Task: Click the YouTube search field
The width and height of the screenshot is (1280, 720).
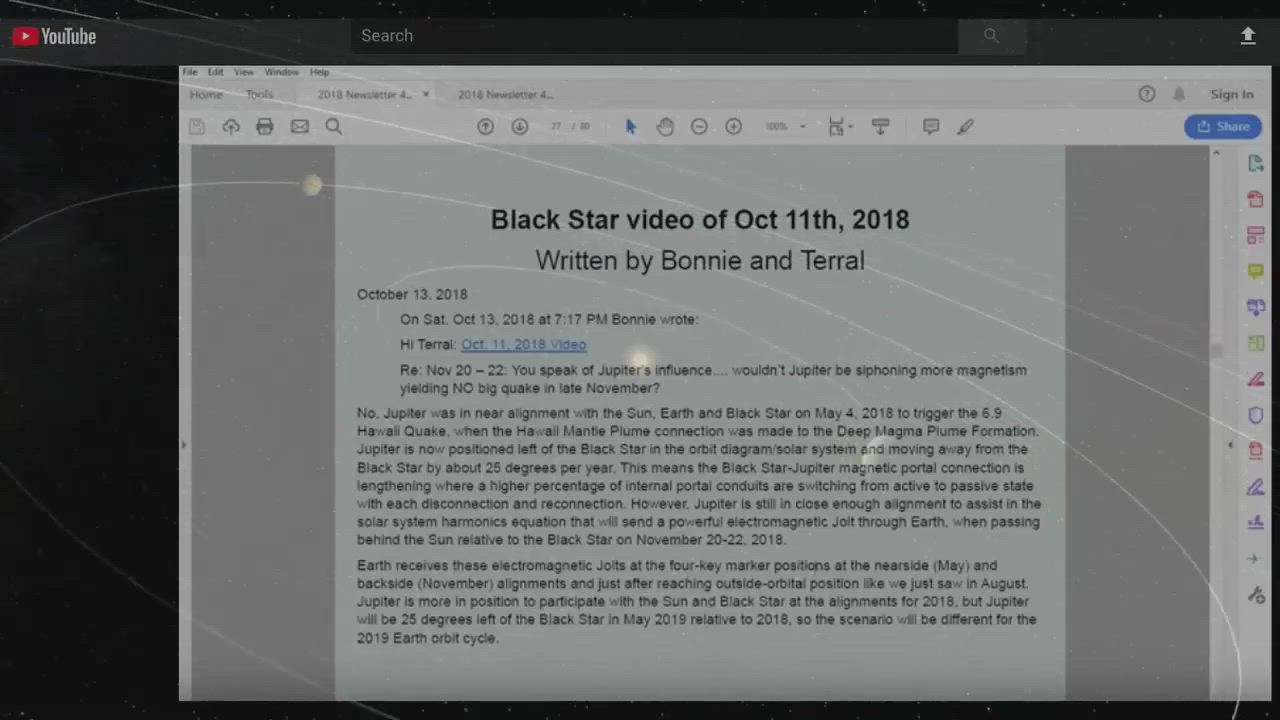Action: click(655, 36)
